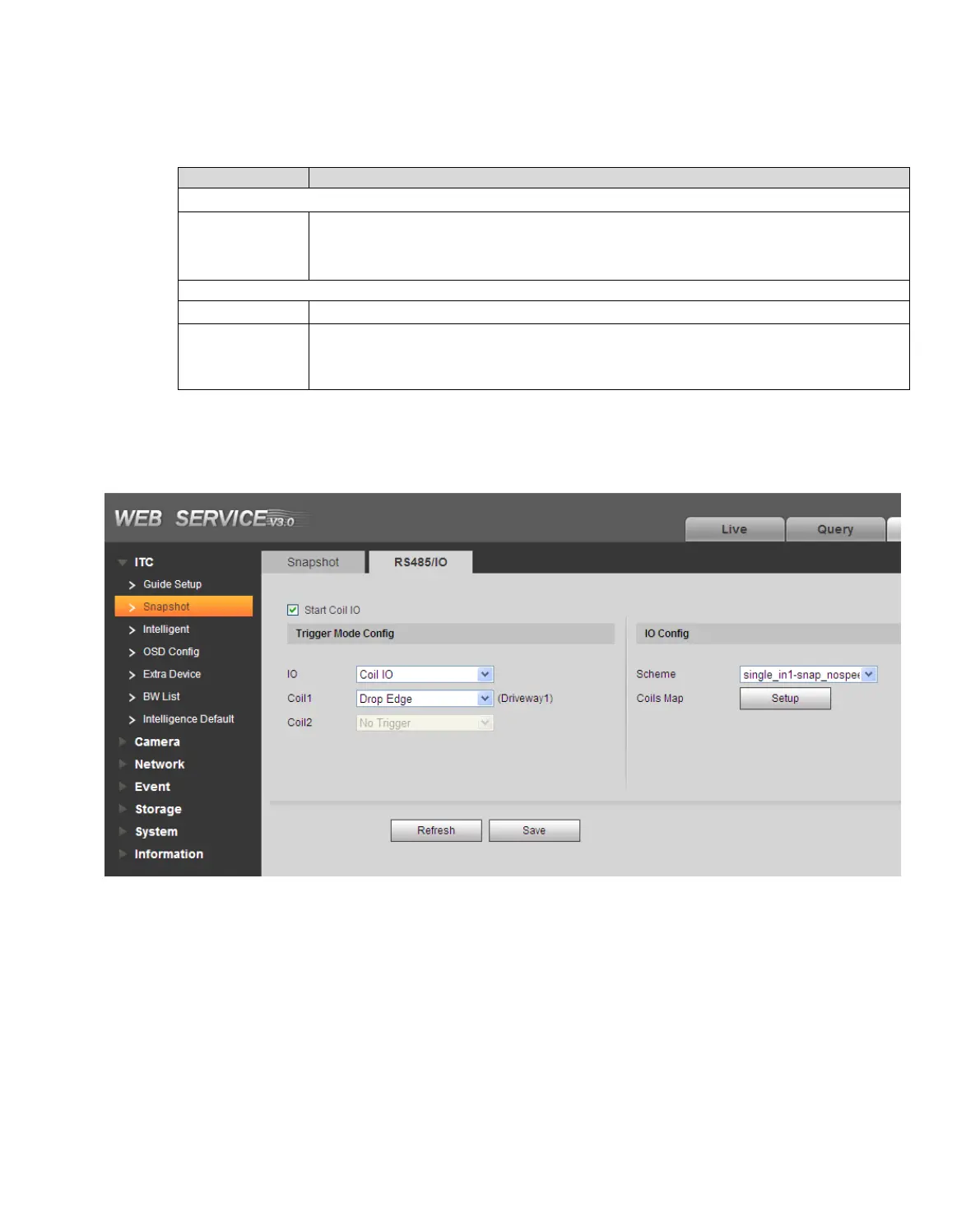Expand the Event section

[152, 787]
